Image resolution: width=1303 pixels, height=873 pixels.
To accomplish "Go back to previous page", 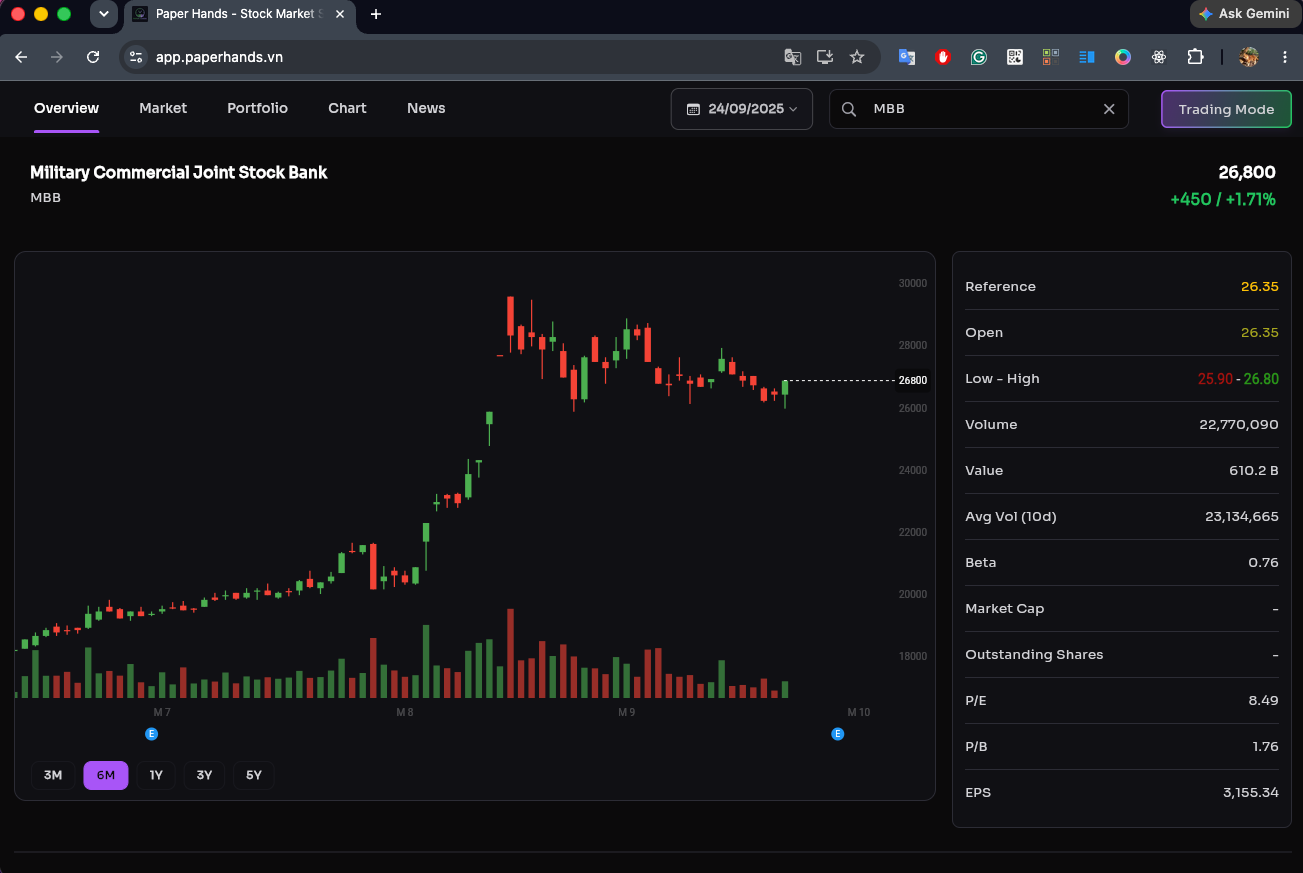I will 21,57.
